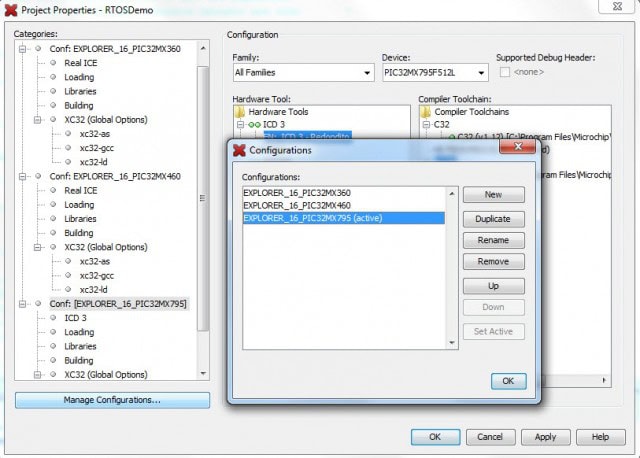Screen dimensions: 640x458
Task: Select xc32-as under PIC32MX360 configuration
Action: point(95,134)
